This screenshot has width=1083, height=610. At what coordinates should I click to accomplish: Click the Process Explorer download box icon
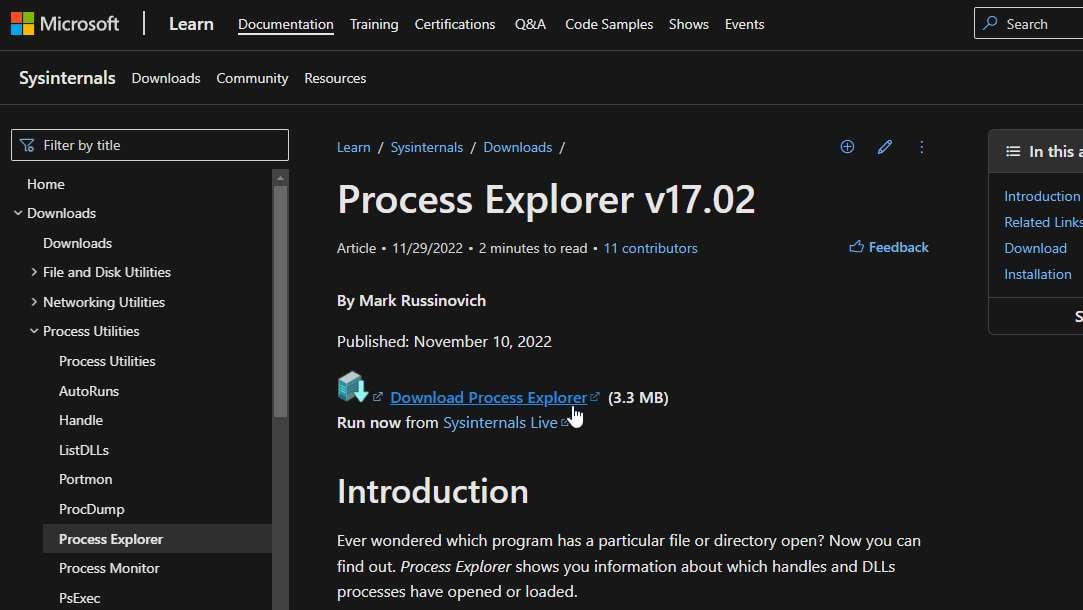tap(352, 387)
